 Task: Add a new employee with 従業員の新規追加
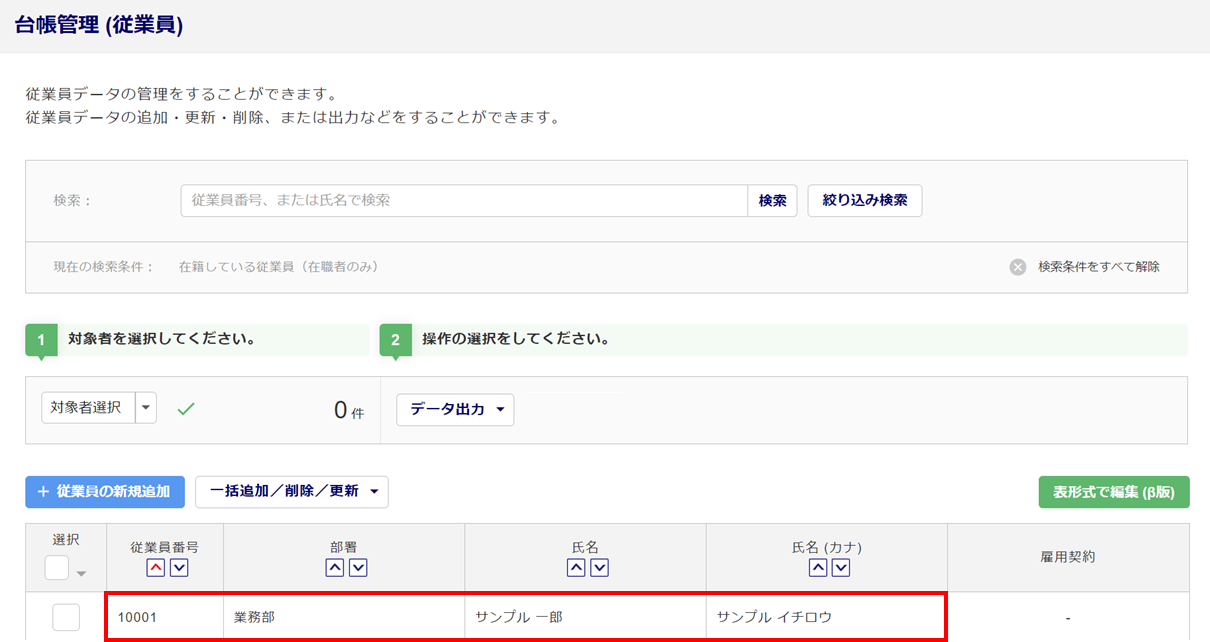(105, 492)
